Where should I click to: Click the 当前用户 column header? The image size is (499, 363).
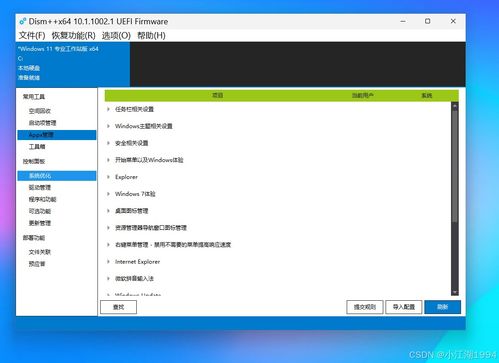[363, 96]
